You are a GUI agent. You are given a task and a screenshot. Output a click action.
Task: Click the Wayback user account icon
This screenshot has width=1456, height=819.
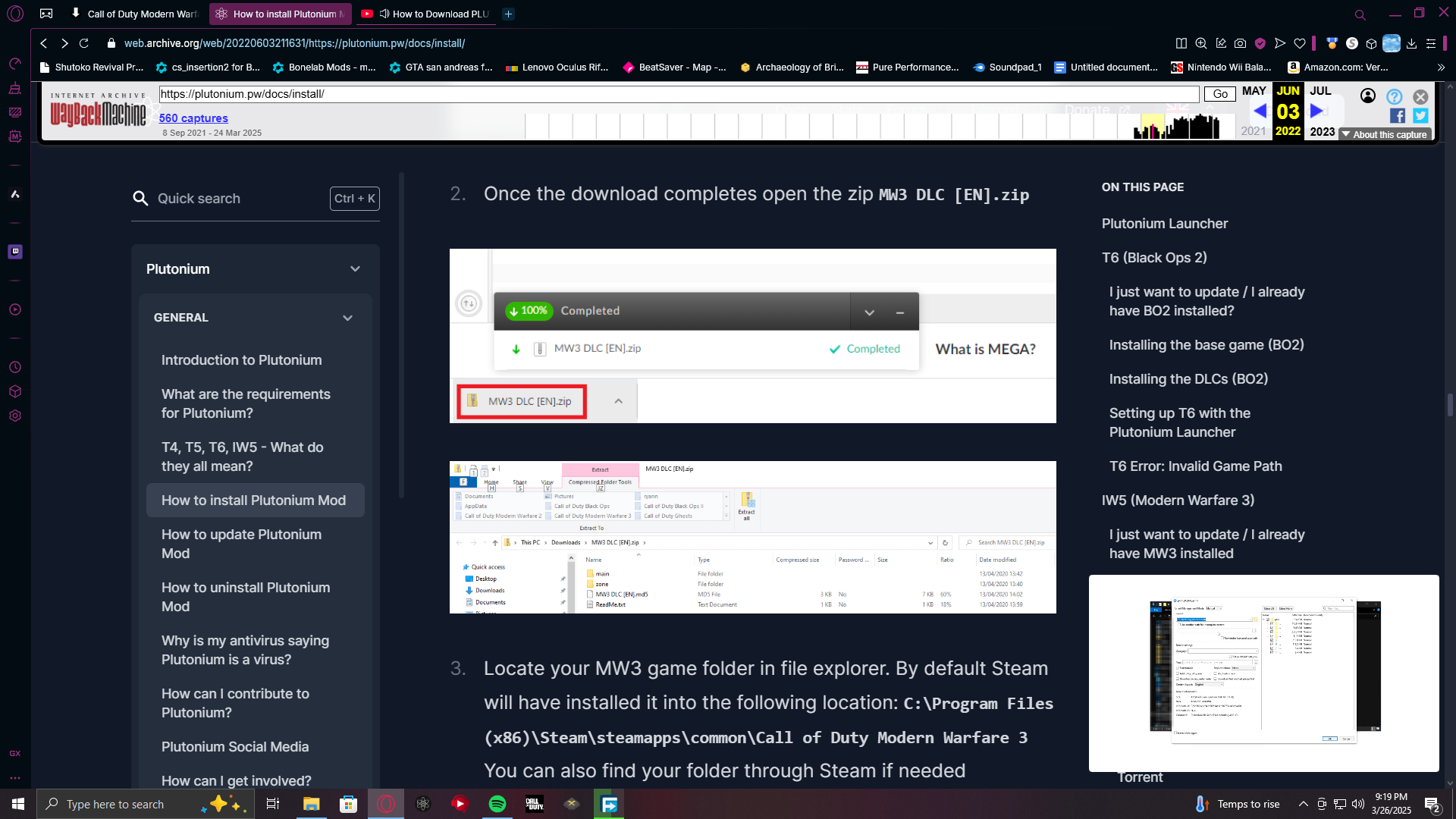[1367, 96]
